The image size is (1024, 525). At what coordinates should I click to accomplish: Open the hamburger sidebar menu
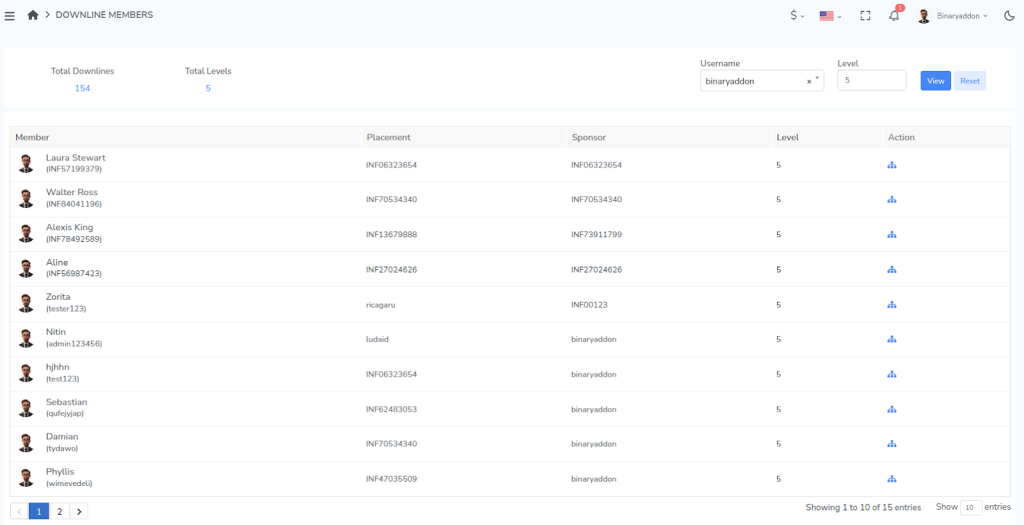pyautogui.click(x=10, y=15)
